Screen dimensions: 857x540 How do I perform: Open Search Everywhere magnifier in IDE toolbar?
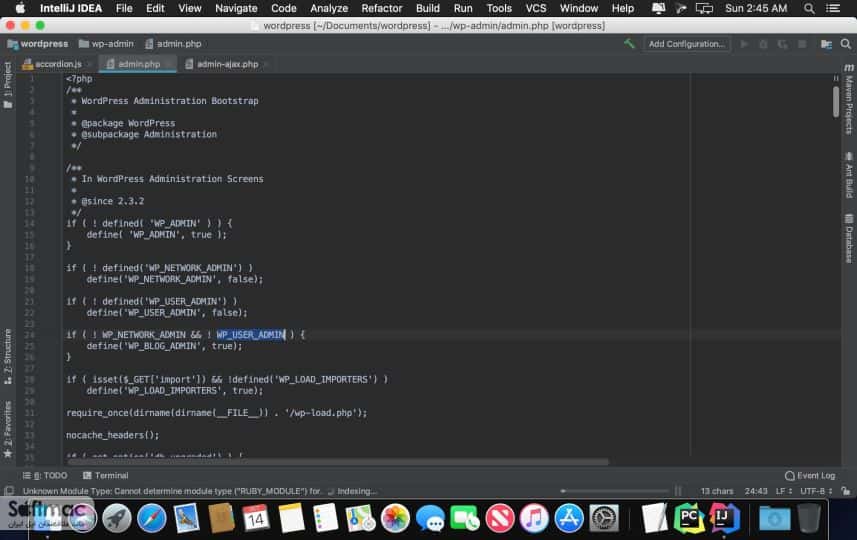pos(846,44)
